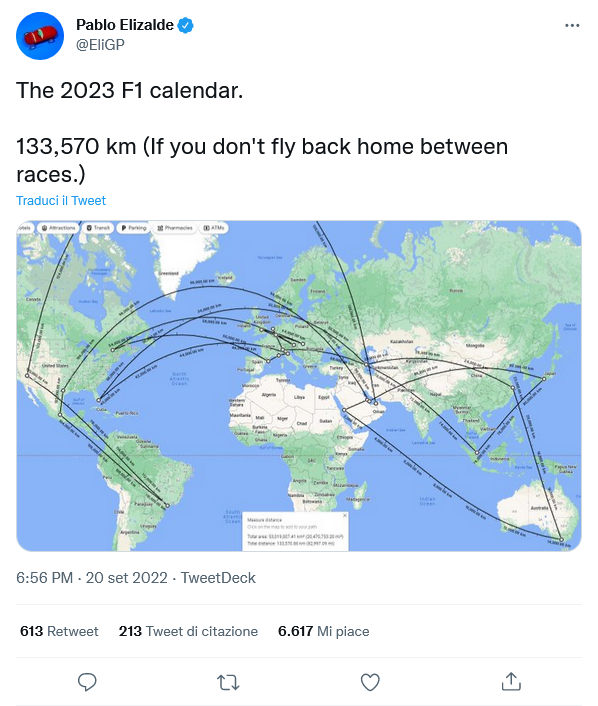Image resolution: width=598 pixels, height=706 pixels.
Task: Click the blue verified badge
Action: (x=186, y=25)
